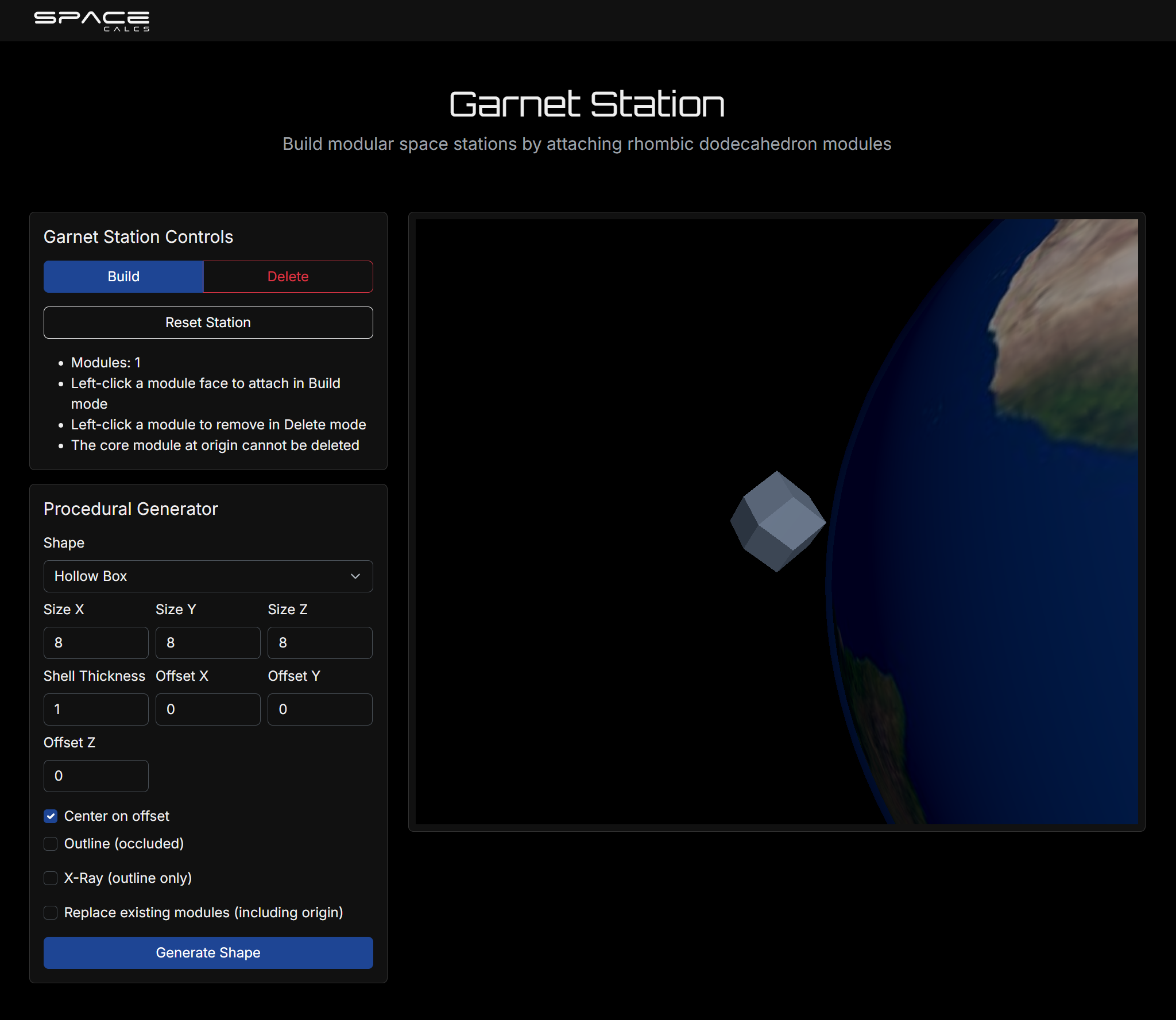Switch to Build mode
The width and height of the screenshot is (1176, 1020).
(123, 277)
